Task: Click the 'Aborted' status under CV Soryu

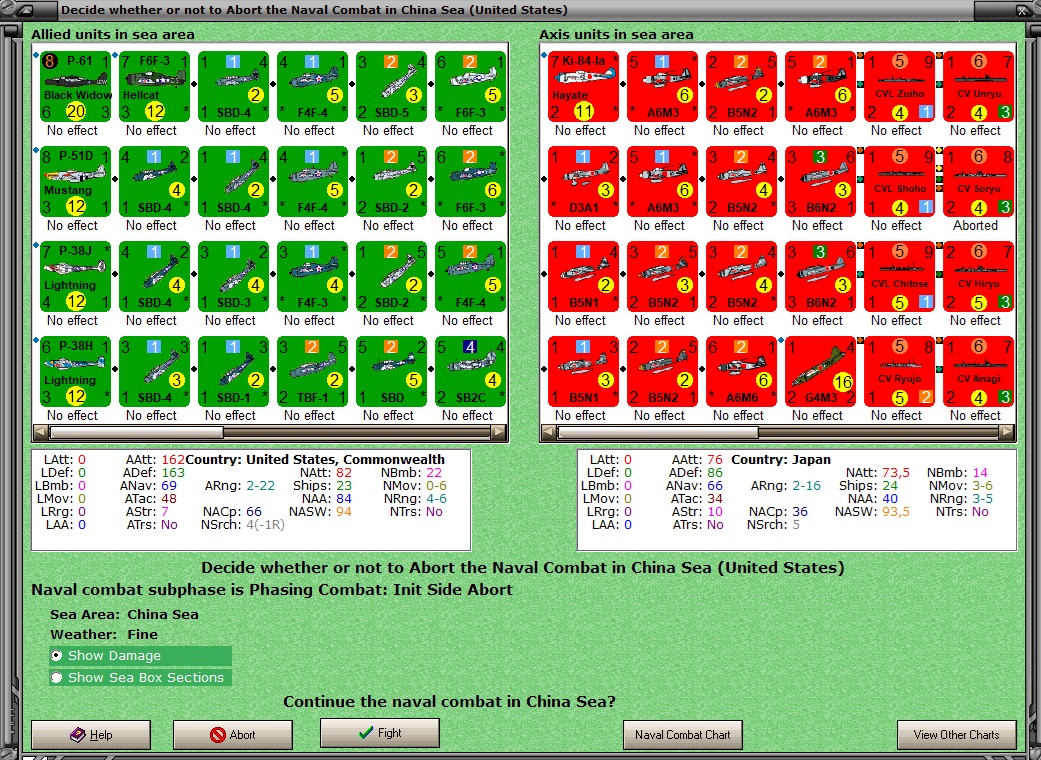Action: point(975,226)
